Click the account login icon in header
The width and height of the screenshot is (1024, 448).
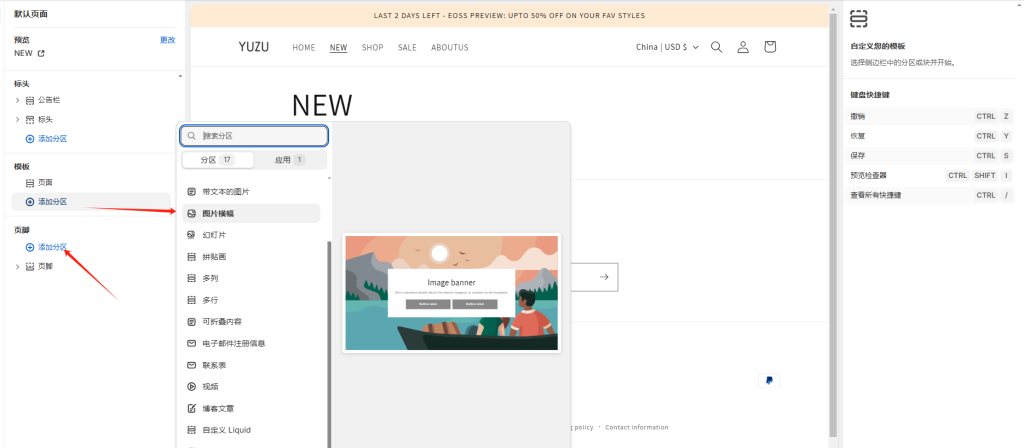click(743, 47)
